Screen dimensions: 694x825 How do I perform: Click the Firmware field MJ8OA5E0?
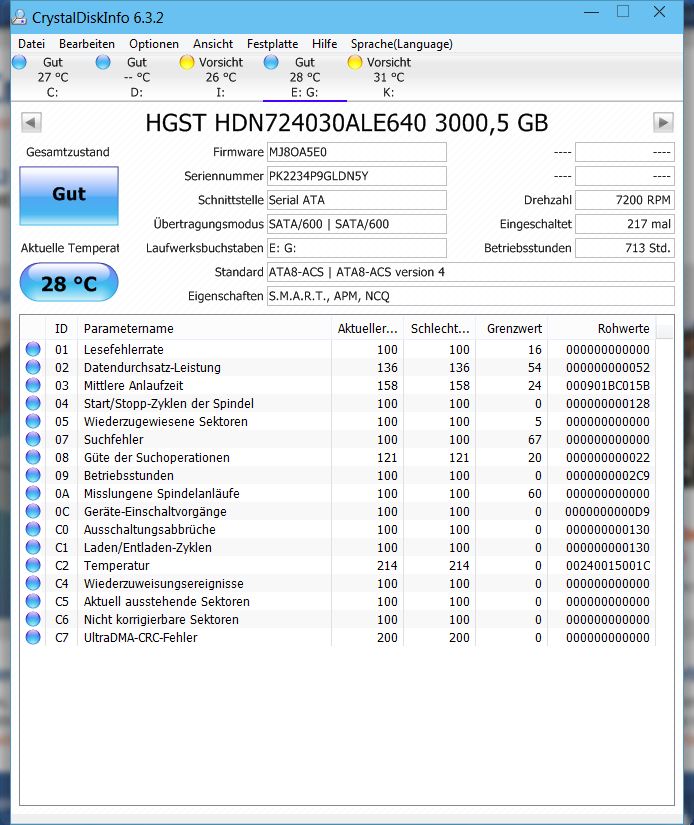[357, 152]
